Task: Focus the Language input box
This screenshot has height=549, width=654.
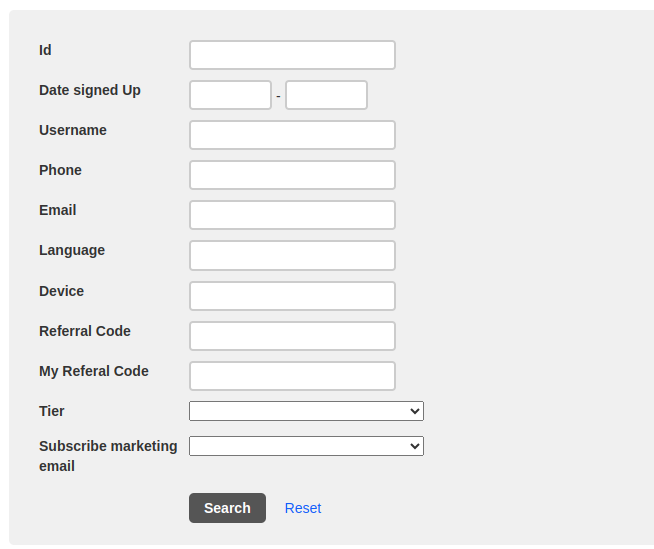Action: coord(292,255)
